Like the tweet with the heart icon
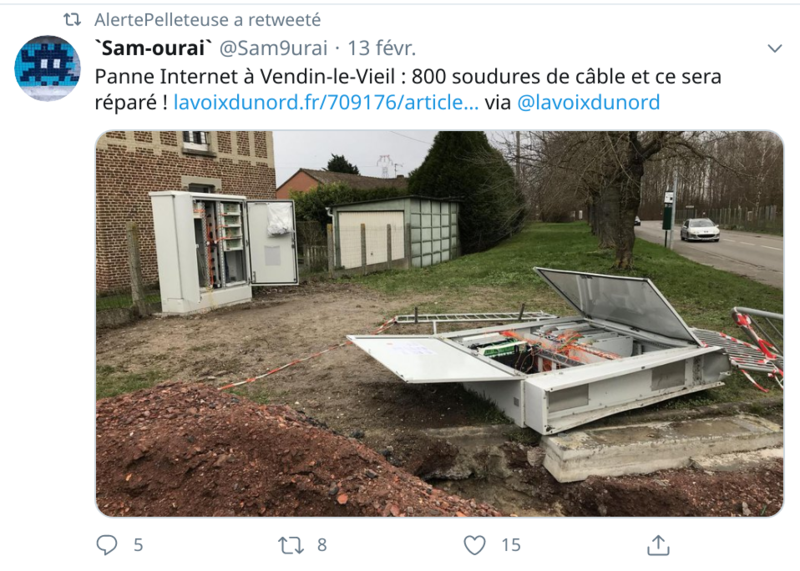Image resolution: width=800 pixels, height=571 pixels. [x=474, y=545]
